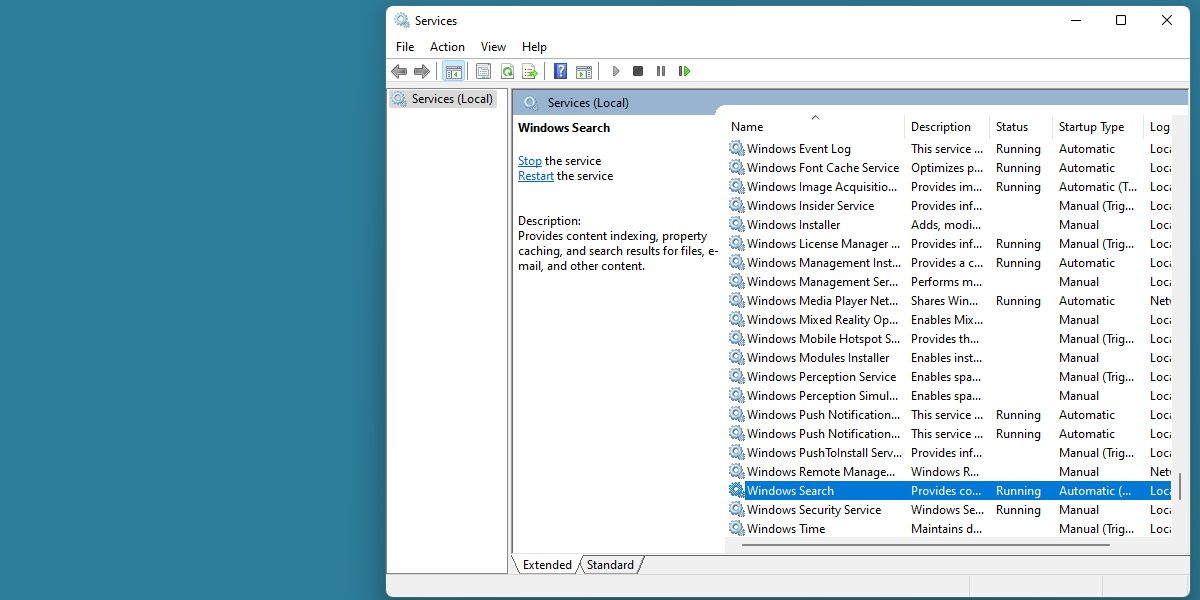Open the Properties toolbar icon

point(483,71)
